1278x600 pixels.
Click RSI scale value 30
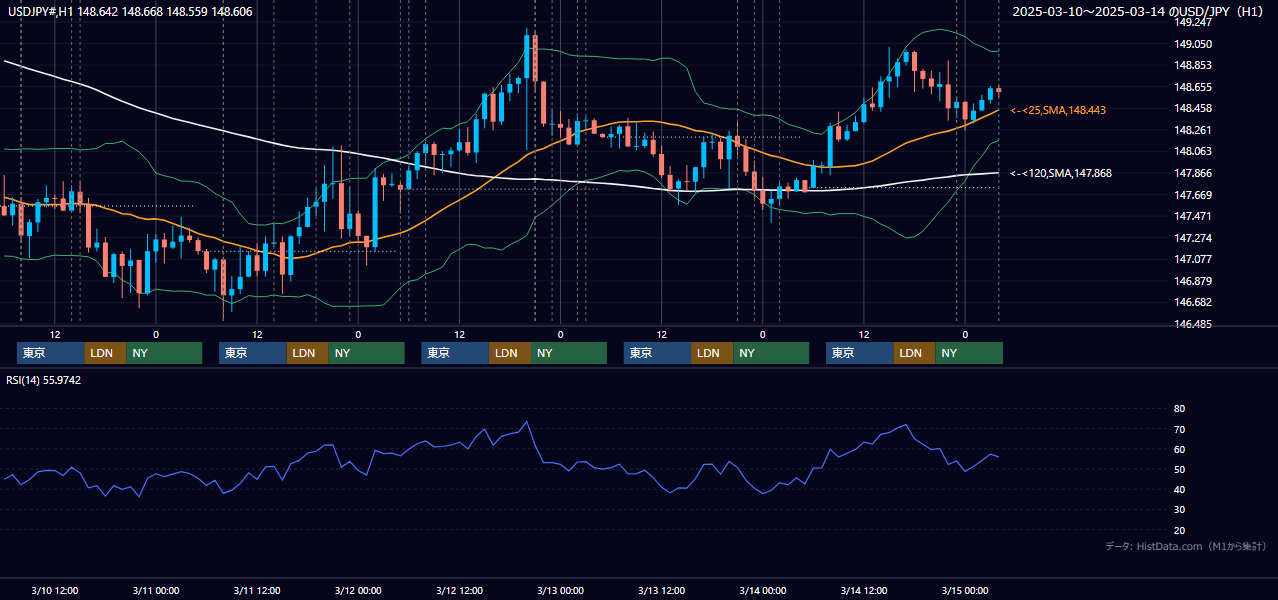pos(1179,510)
